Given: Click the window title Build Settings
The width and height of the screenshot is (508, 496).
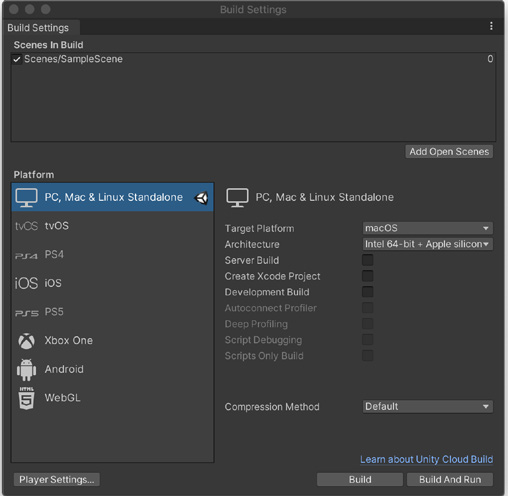Looking at the screenshot, I should [x=253, y=10].
